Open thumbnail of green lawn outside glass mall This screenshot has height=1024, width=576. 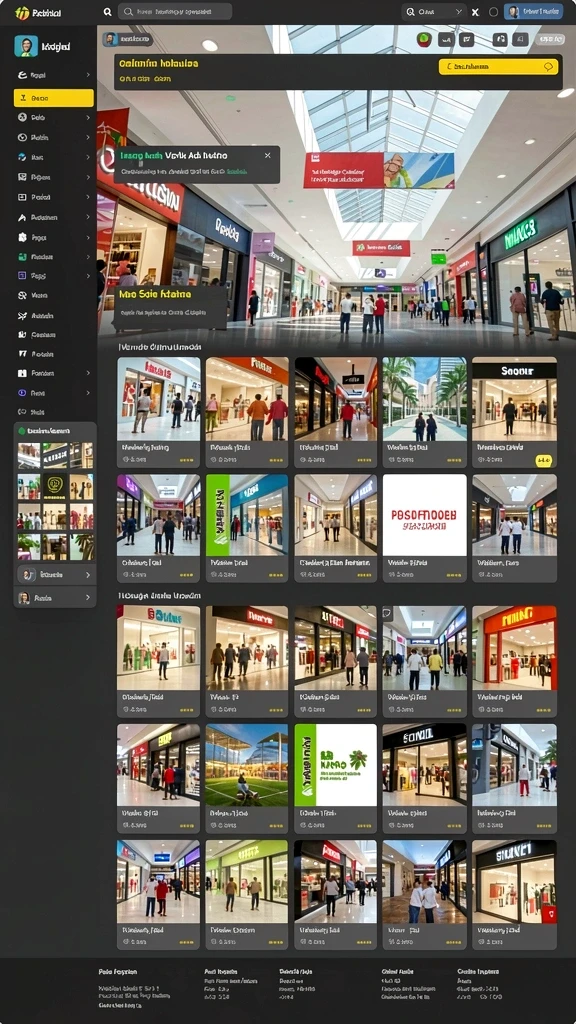click(x=247, y=765)
